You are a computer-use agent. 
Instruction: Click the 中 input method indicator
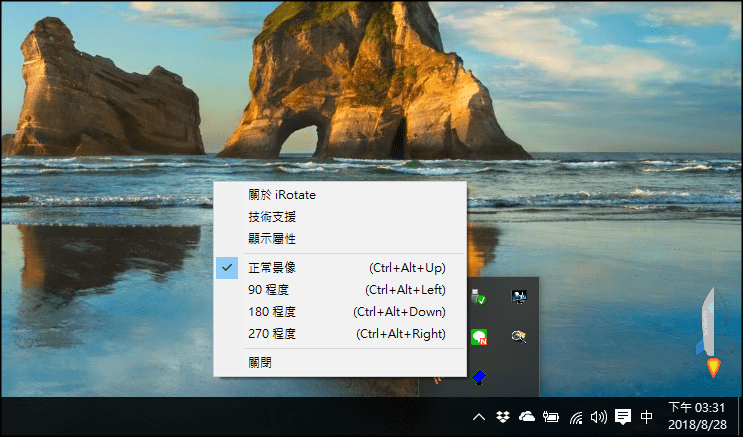(646, 417)
